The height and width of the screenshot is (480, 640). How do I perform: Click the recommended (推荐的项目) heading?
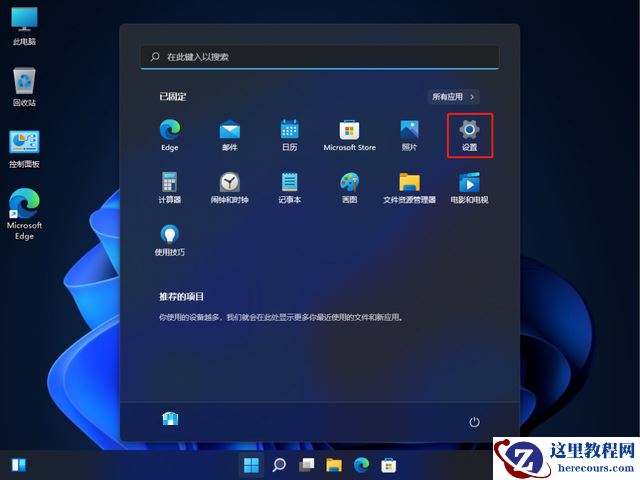(x=182, y=297)
